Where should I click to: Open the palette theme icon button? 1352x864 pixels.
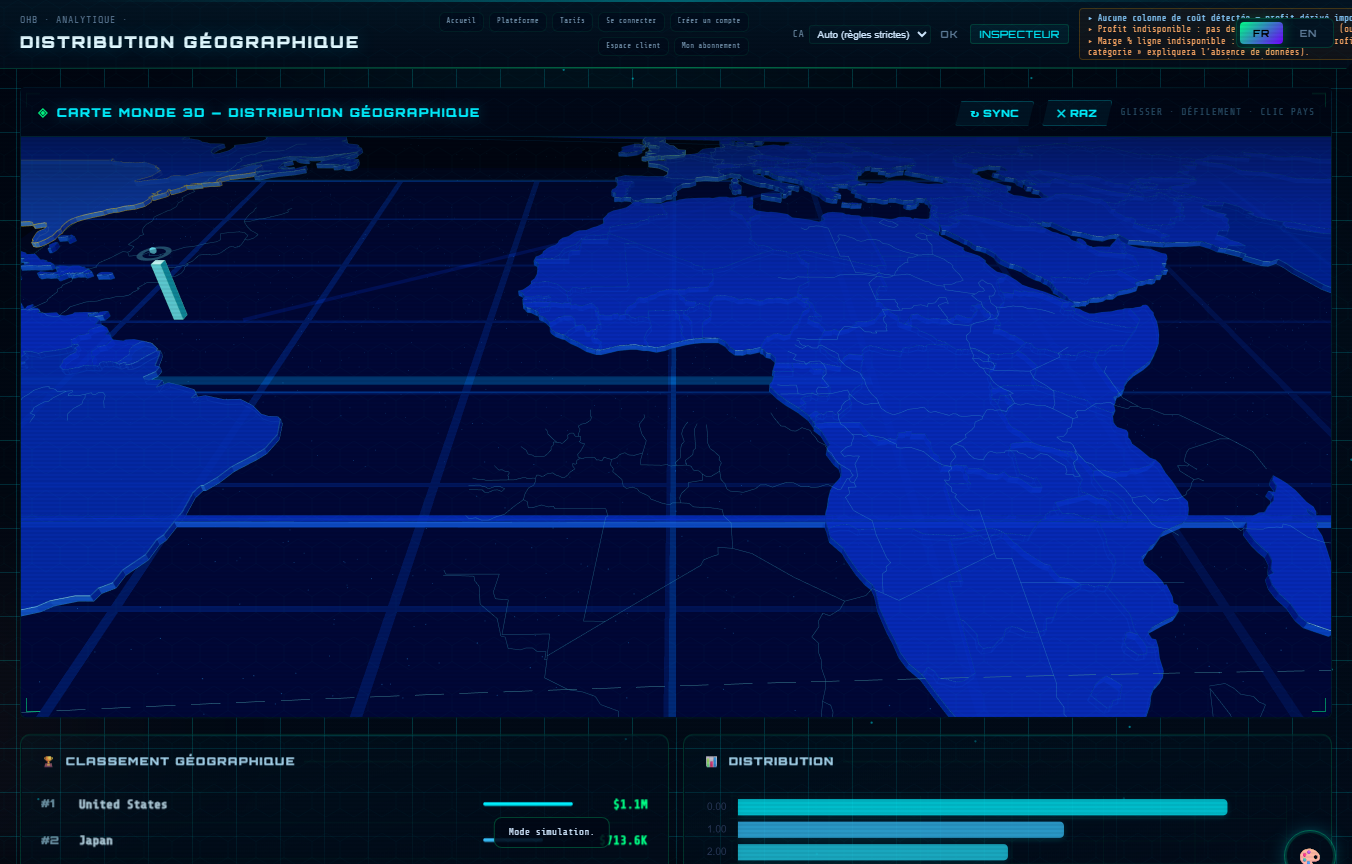pos(1309,856)
